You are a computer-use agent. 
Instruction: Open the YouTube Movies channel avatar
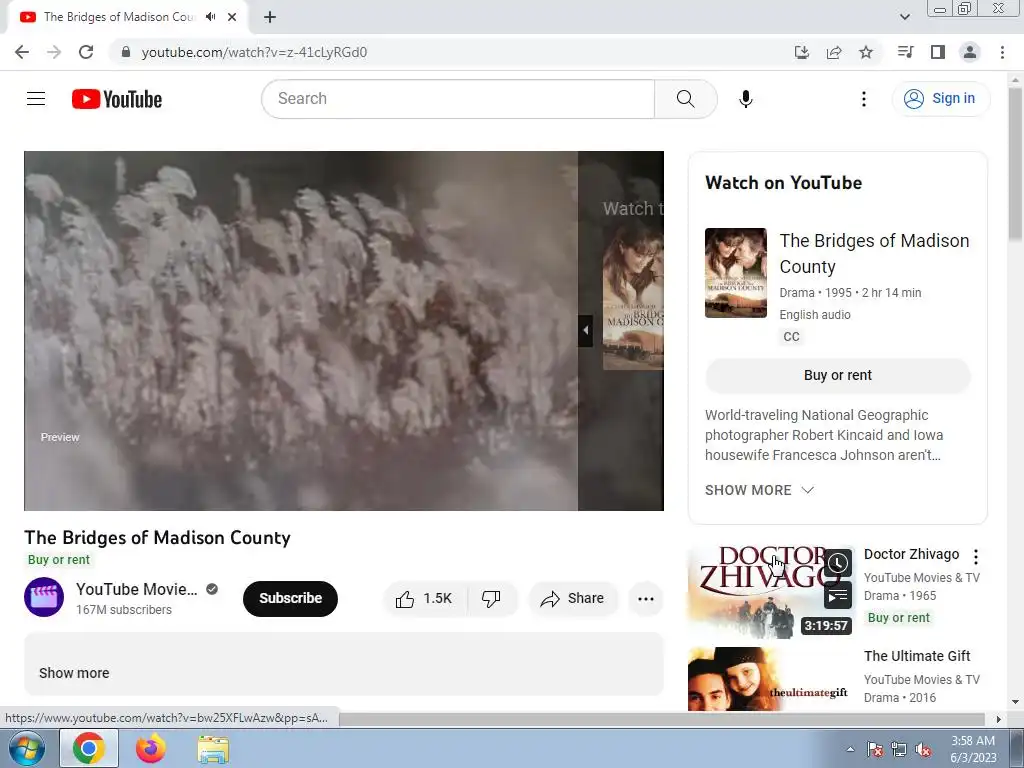tap(44, 597)
